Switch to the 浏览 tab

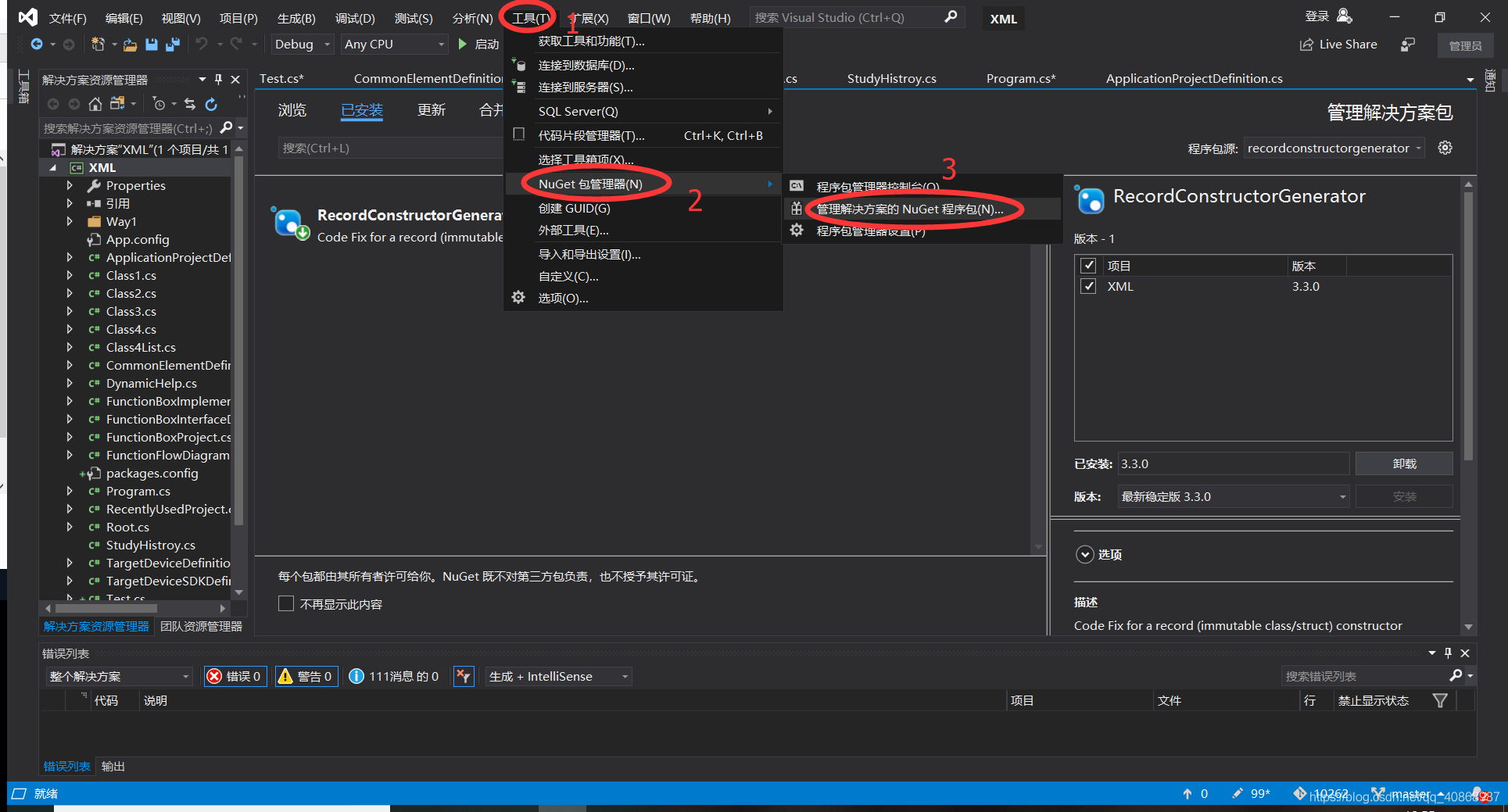[x=292, y=110]
